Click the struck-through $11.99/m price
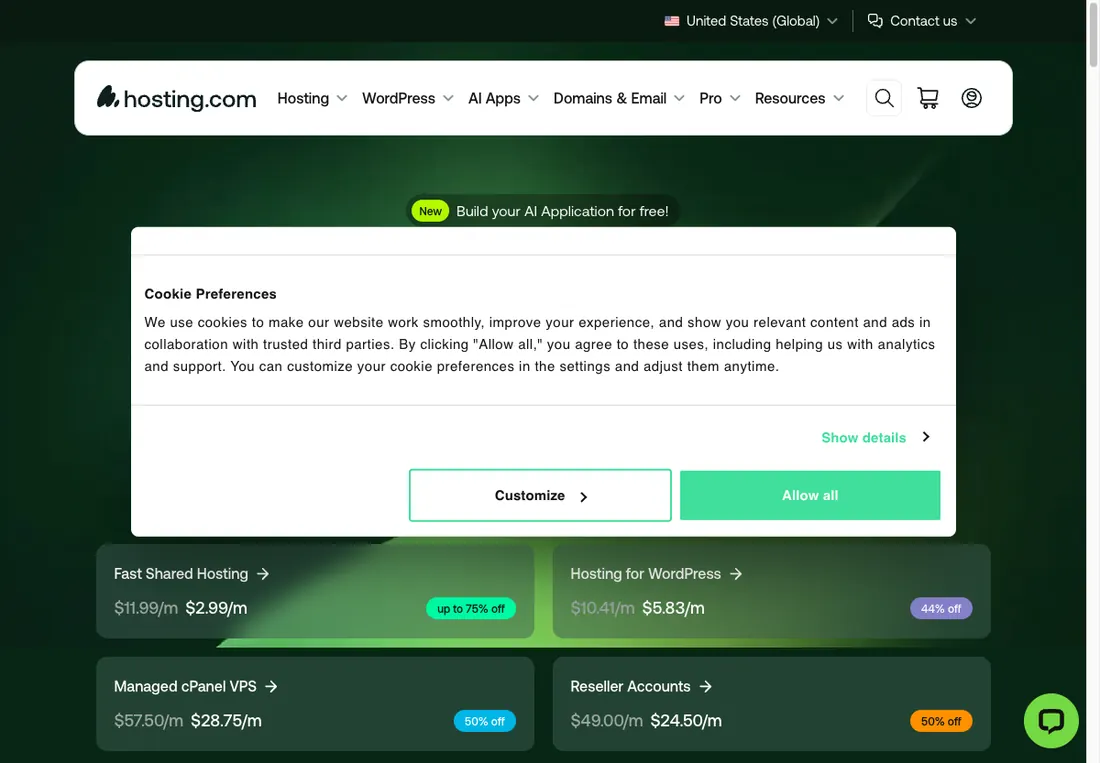This screenshot has width=1100, height=763. pyautogui.click(x=146, y=608)
